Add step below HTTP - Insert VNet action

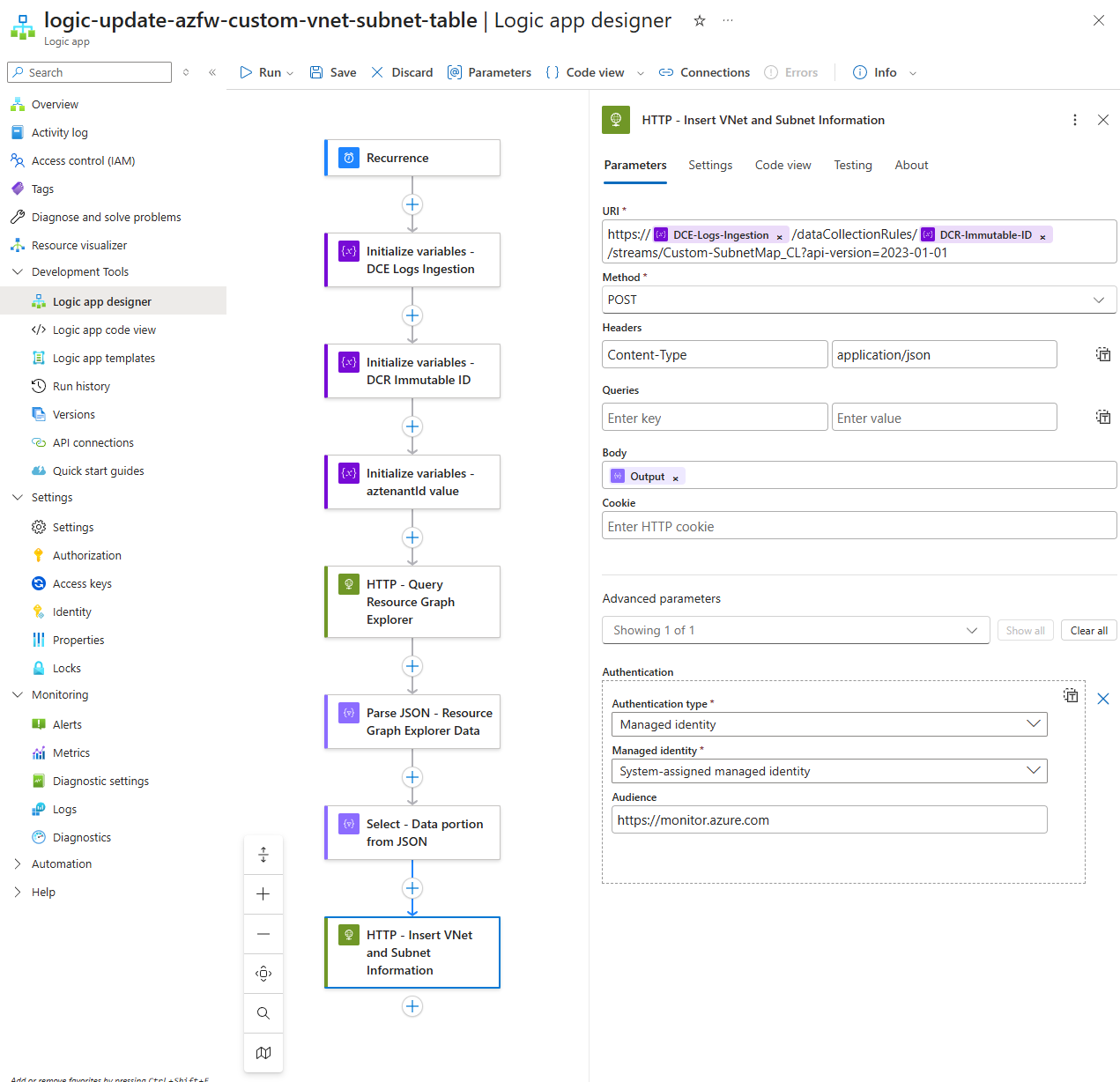tap(412, 1006)
